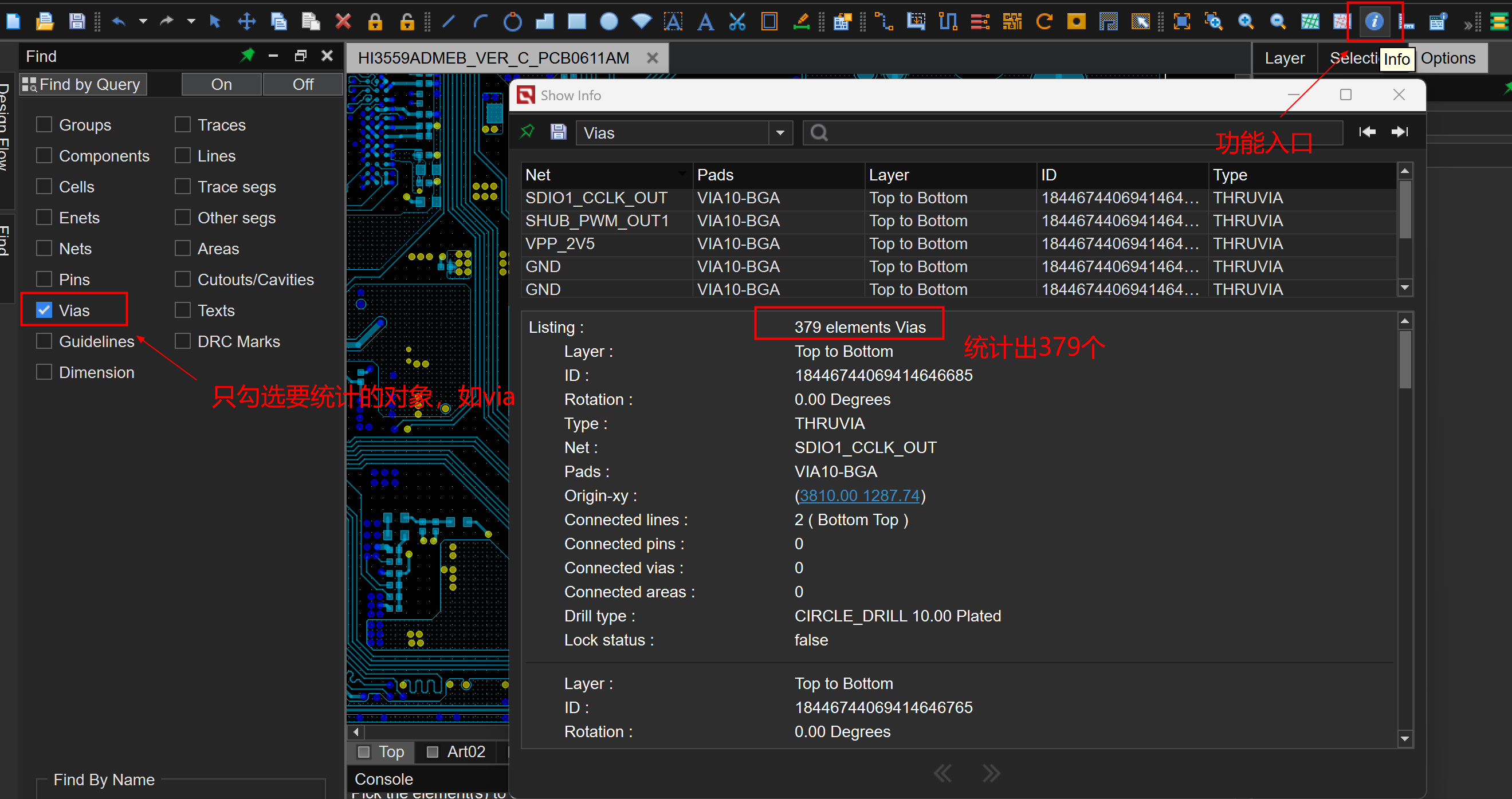The image size is (1512, 799).
Task: Expand the undo history dropdown arrow
Action: (x=143, y=22)
